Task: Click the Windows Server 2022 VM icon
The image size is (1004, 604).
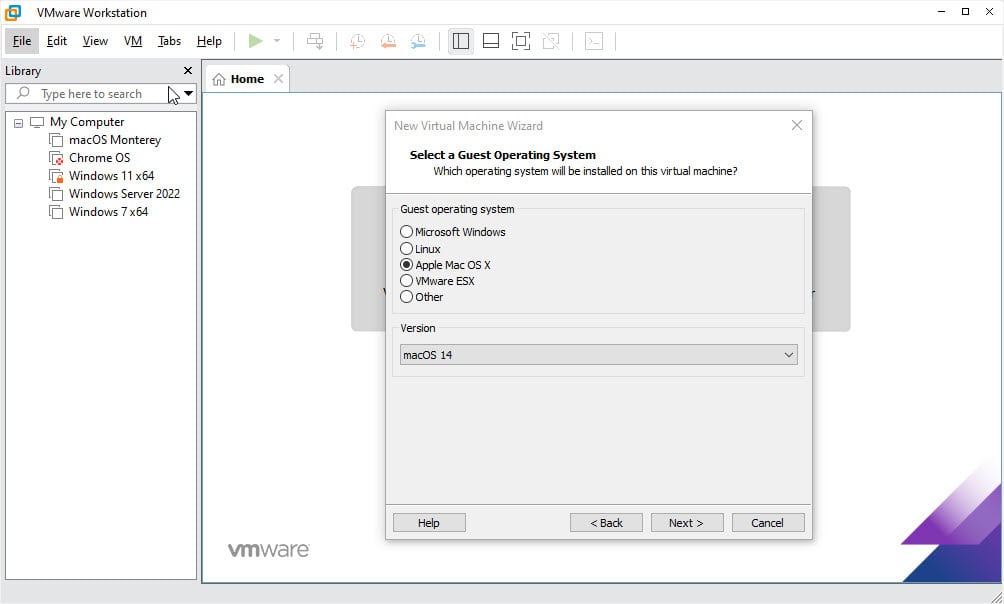Action: (56, 194)
